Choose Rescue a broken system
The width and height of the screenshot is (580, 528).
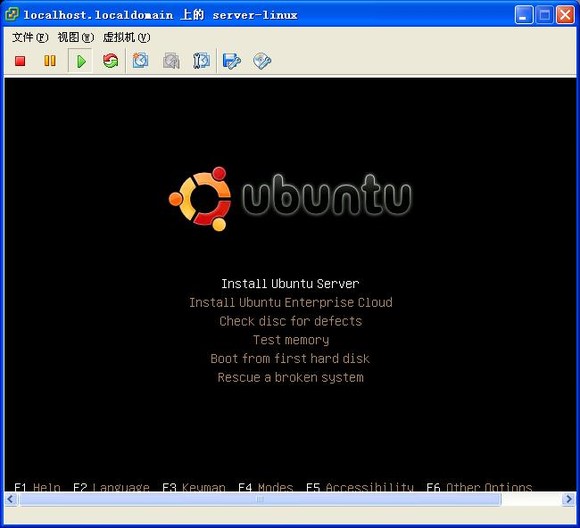point(291,377)
